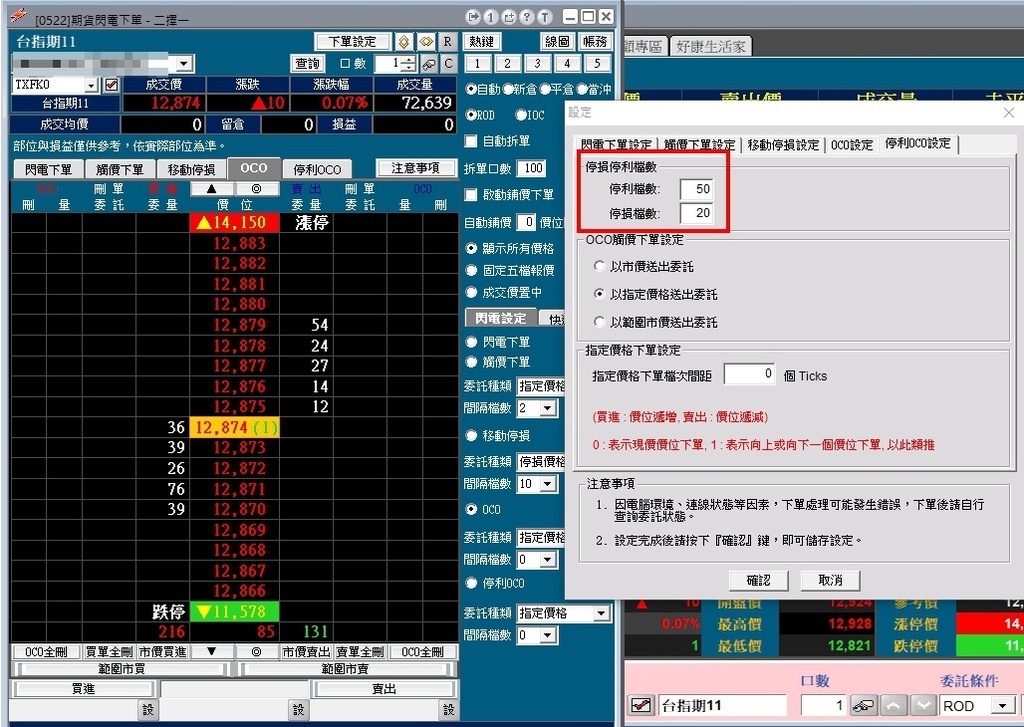Click the middle 設 button at bottom
Viewport: 1024px width, 727px height.
298,709
